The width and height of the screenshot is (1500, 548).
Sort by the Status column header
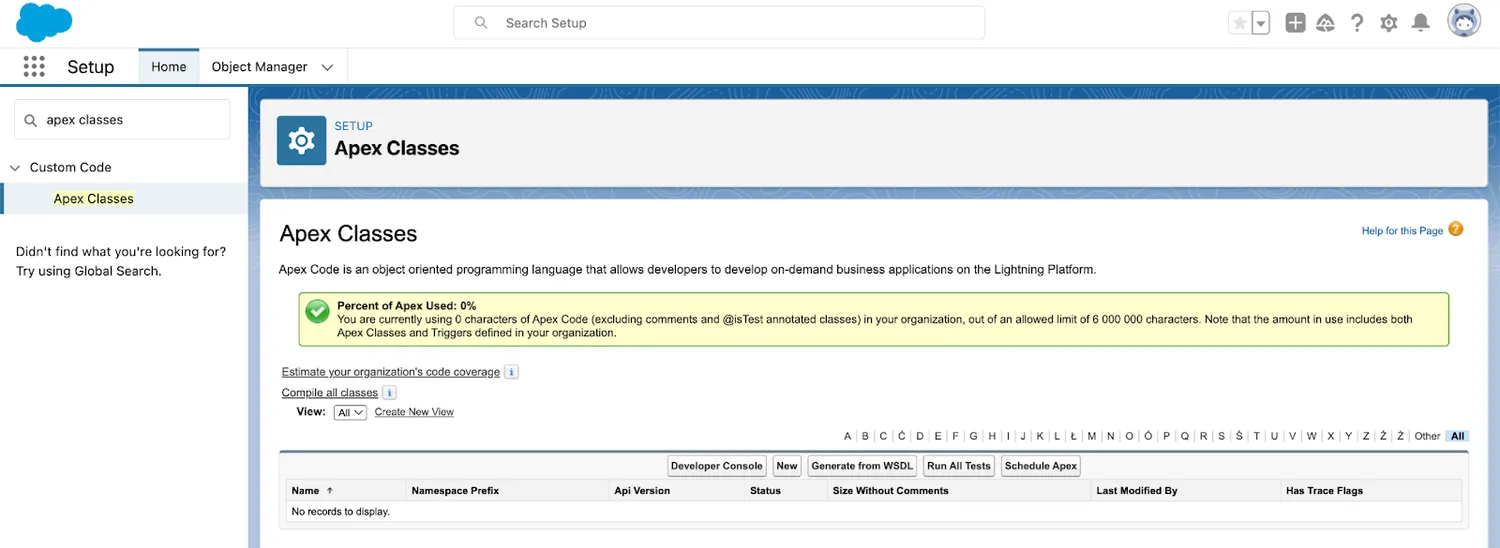[x=765, y=491]
